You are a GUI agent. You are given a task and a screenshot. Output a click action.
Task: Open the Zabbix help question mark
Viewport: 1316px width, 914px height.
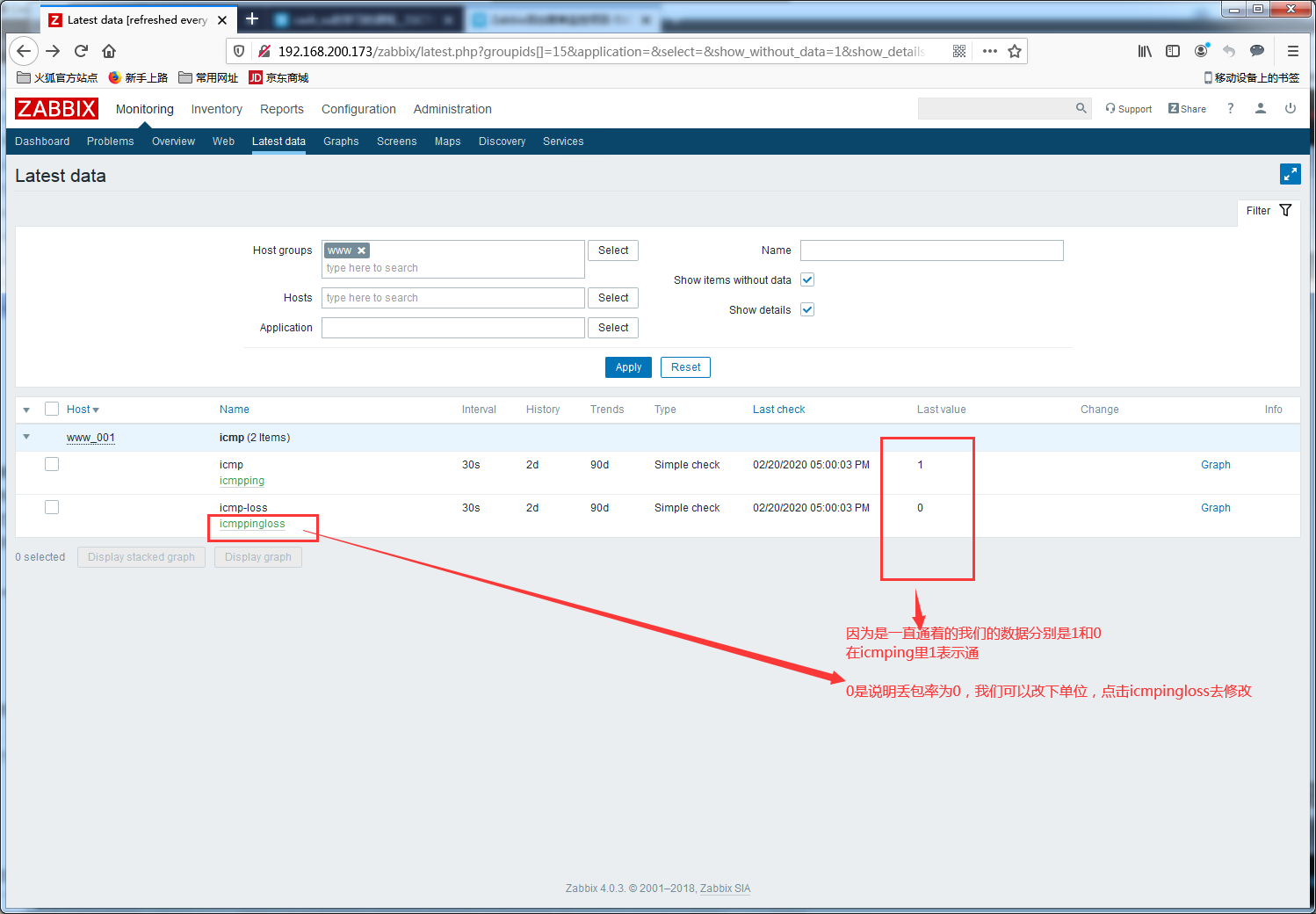(x=1230, y=108)
